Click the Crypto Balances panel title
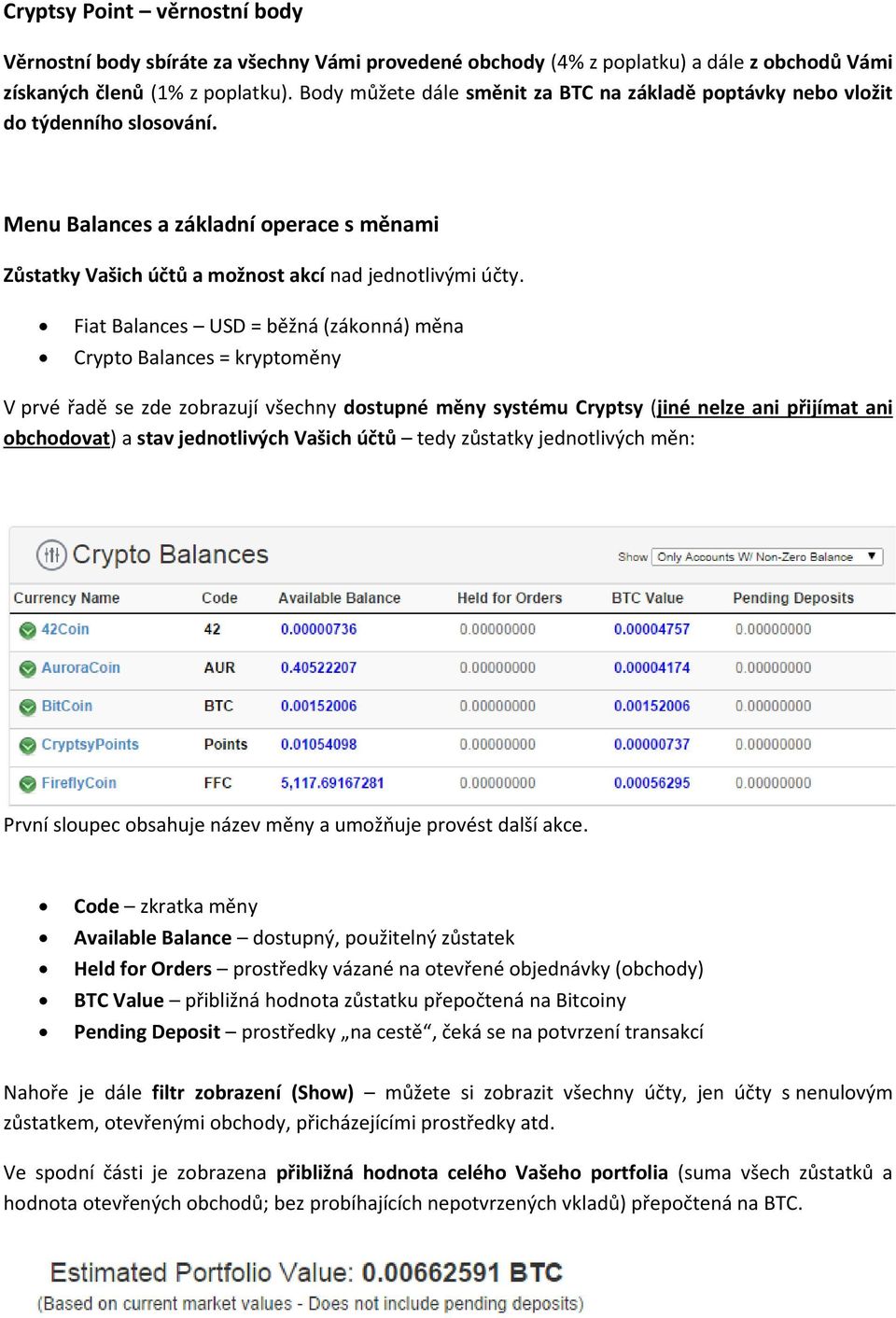Image resolution: width=896 pixels, height=1318 pixels. tap(170, 554)
